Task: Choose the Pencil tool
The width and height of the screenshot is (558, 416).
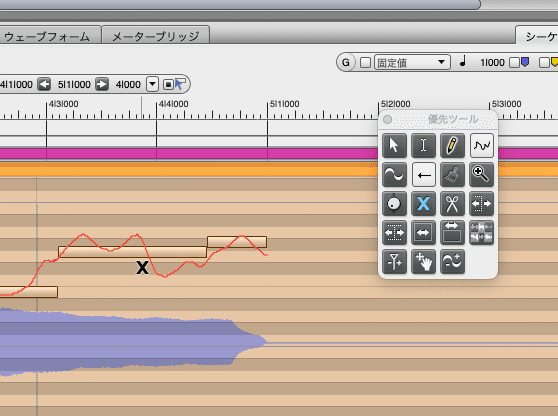Action: tap(452, 146)
